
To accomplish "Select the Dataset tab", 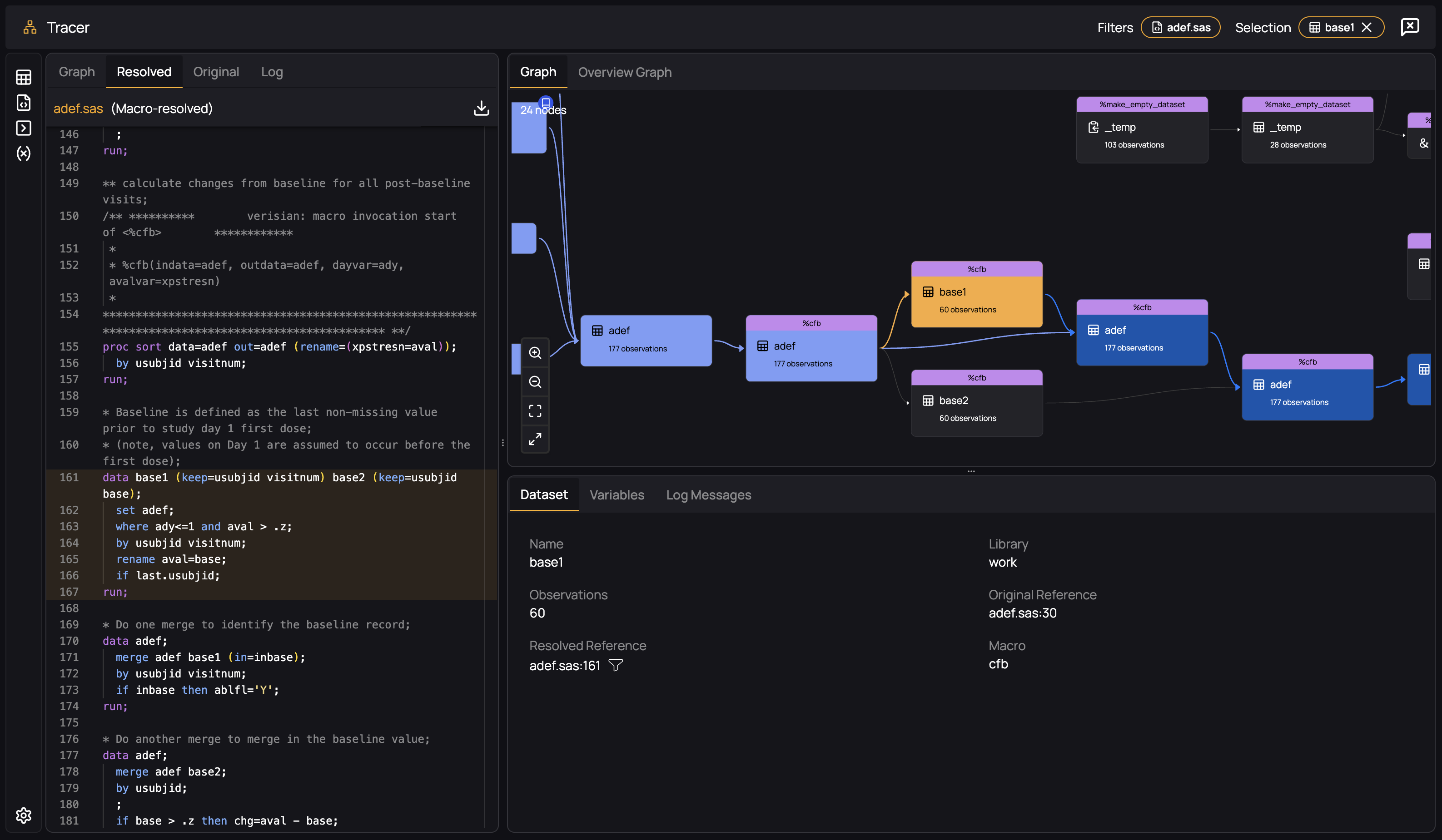I will pos(544,494).
